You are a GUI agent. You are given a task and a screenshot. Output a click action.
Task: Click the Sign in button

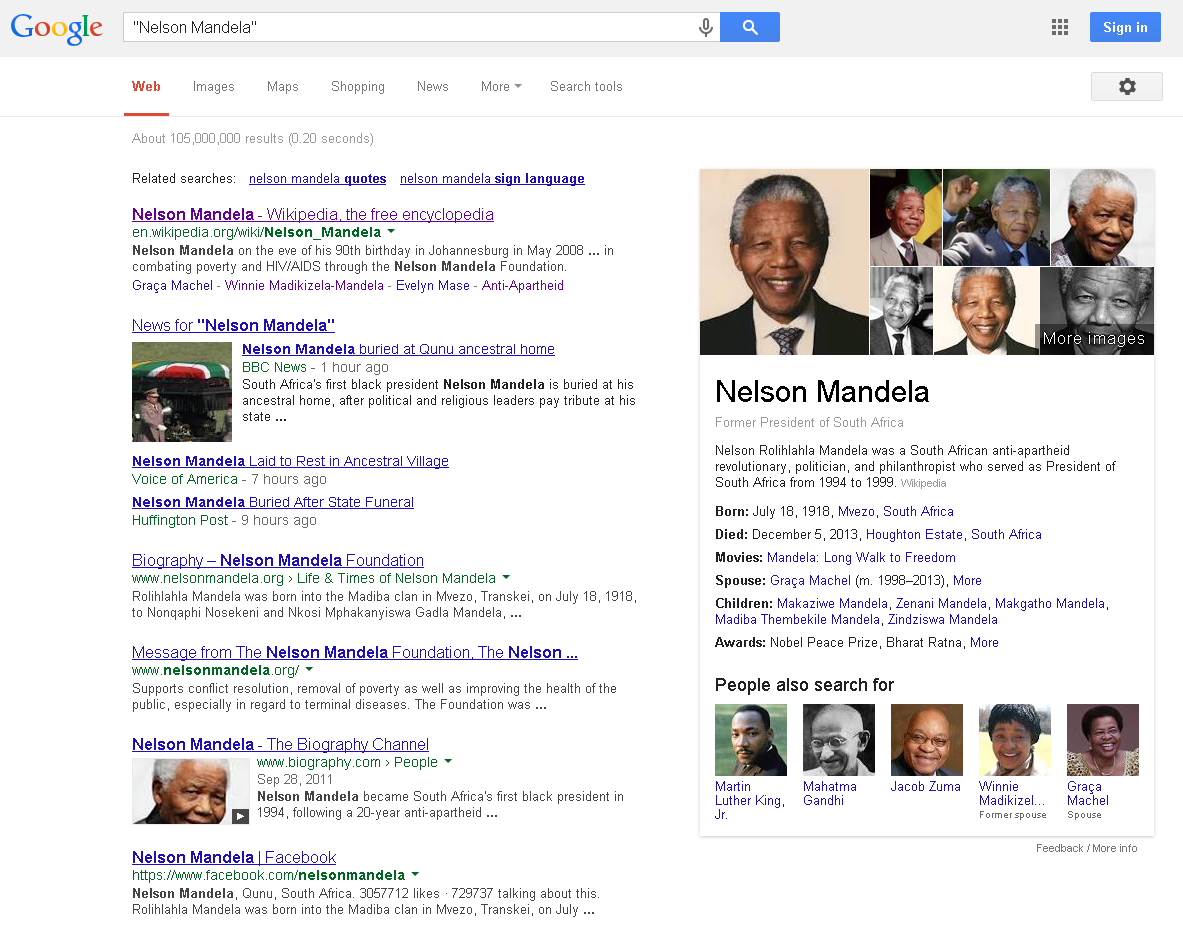click(x=1125, y=27)
